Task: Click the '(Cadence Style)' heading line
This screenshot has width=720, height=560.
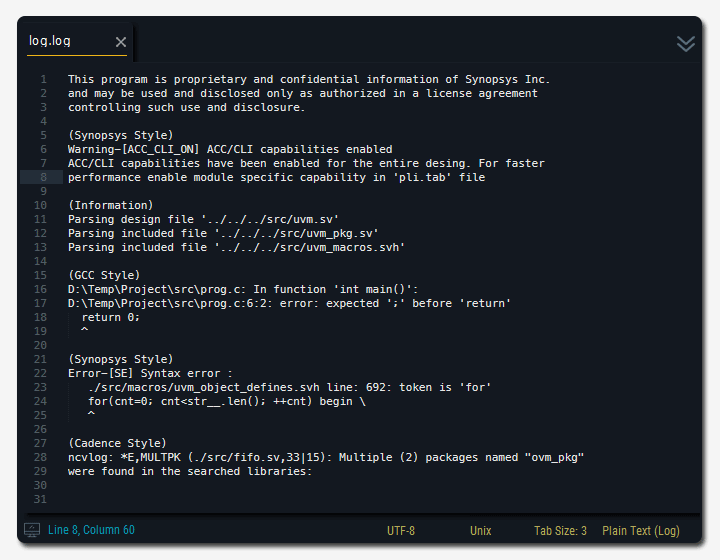Action: (x=117, y=443)
